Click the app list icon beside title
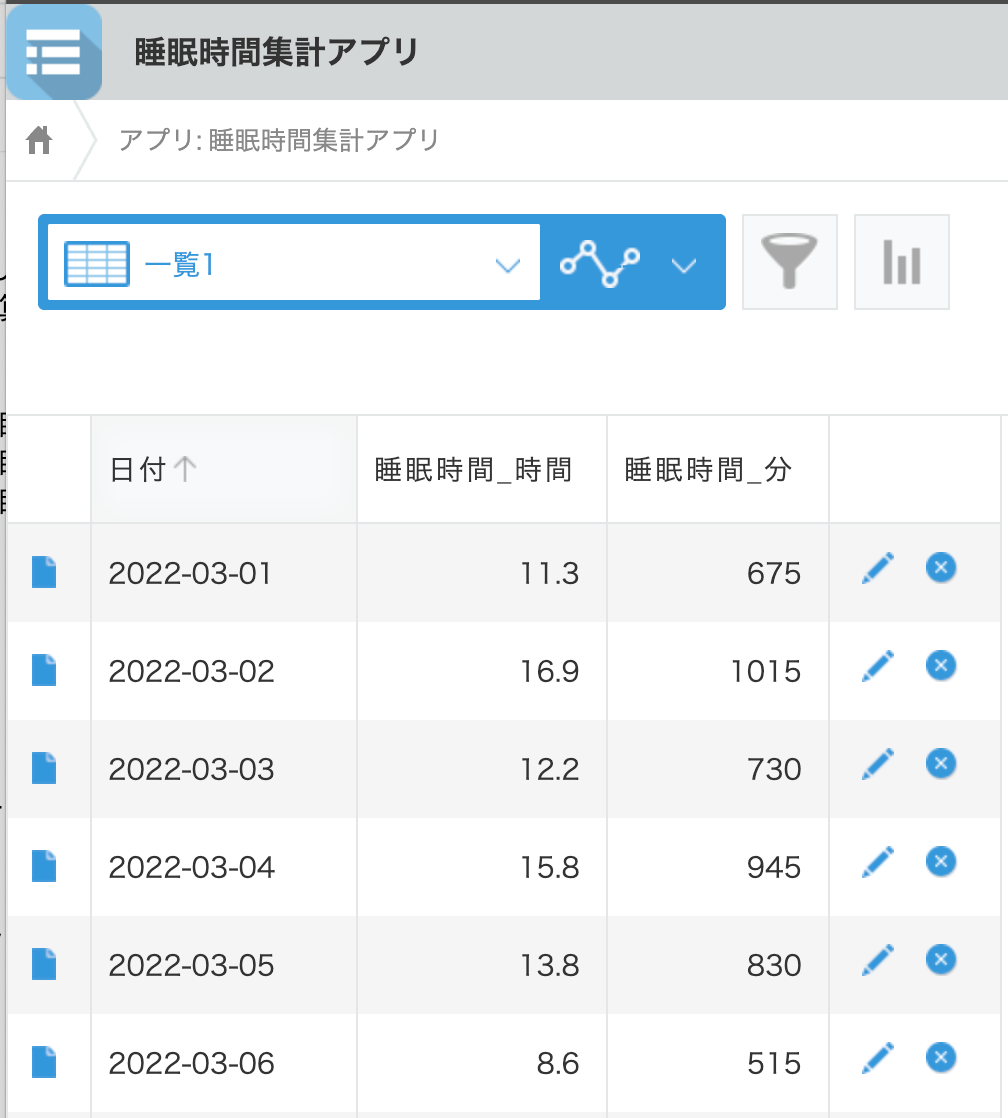Screen dimensions: 1008x1118 tap(53, 52)
